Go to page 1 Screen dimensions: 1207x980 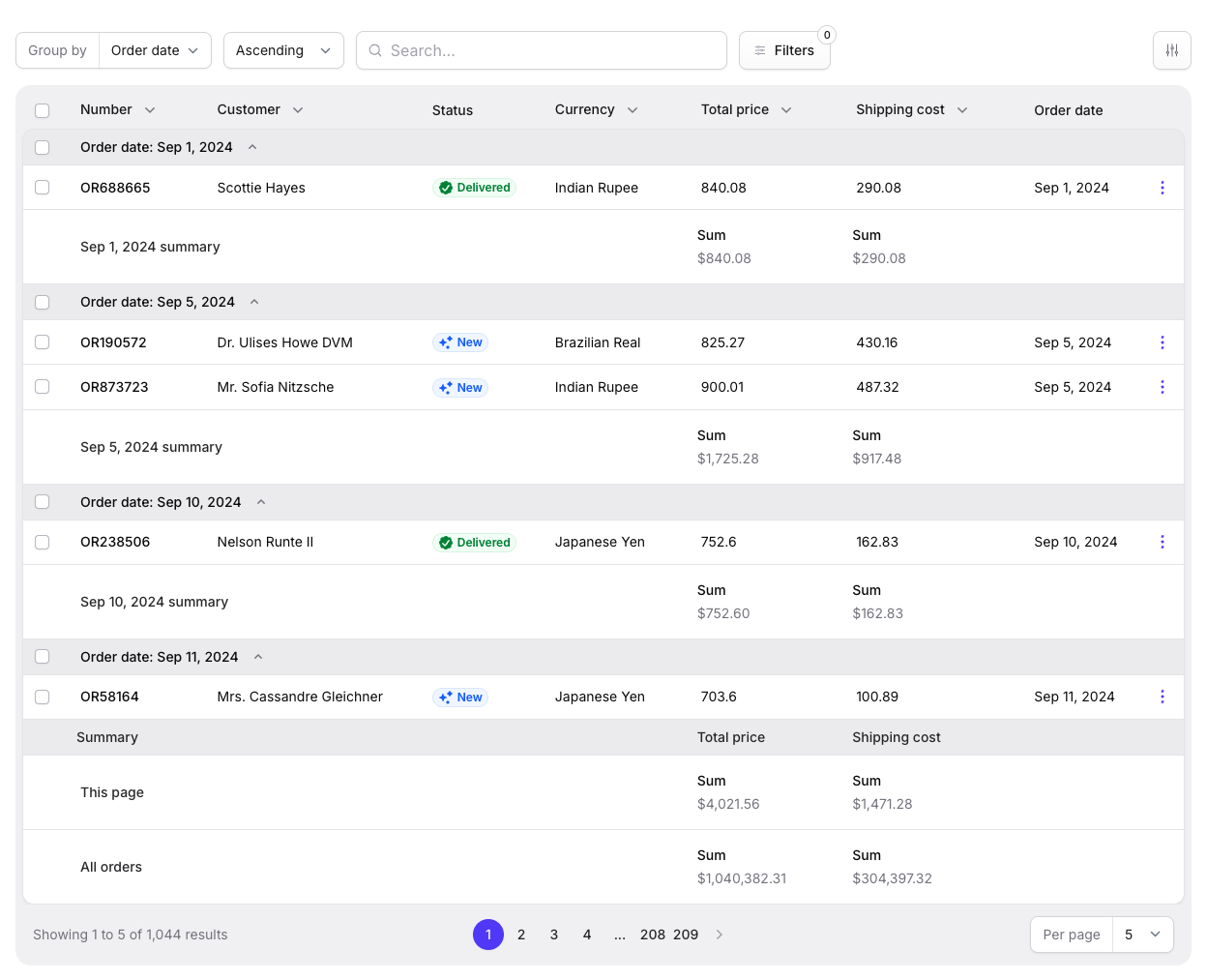point(488,935)
